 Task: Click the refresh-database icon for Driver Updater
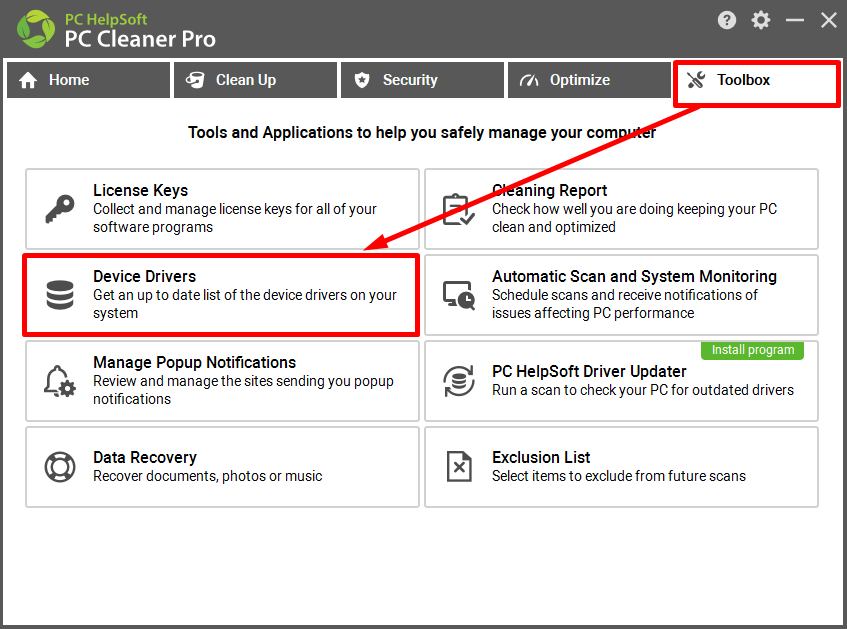(x=459, y=381)
